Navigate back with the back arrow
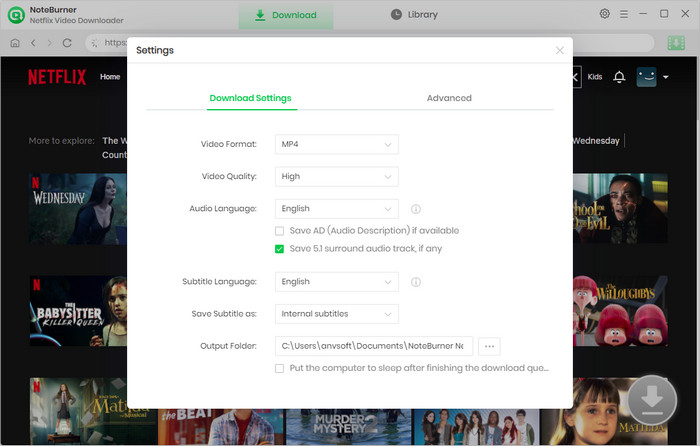The image size is (700, 446). [x=33, y=43]
